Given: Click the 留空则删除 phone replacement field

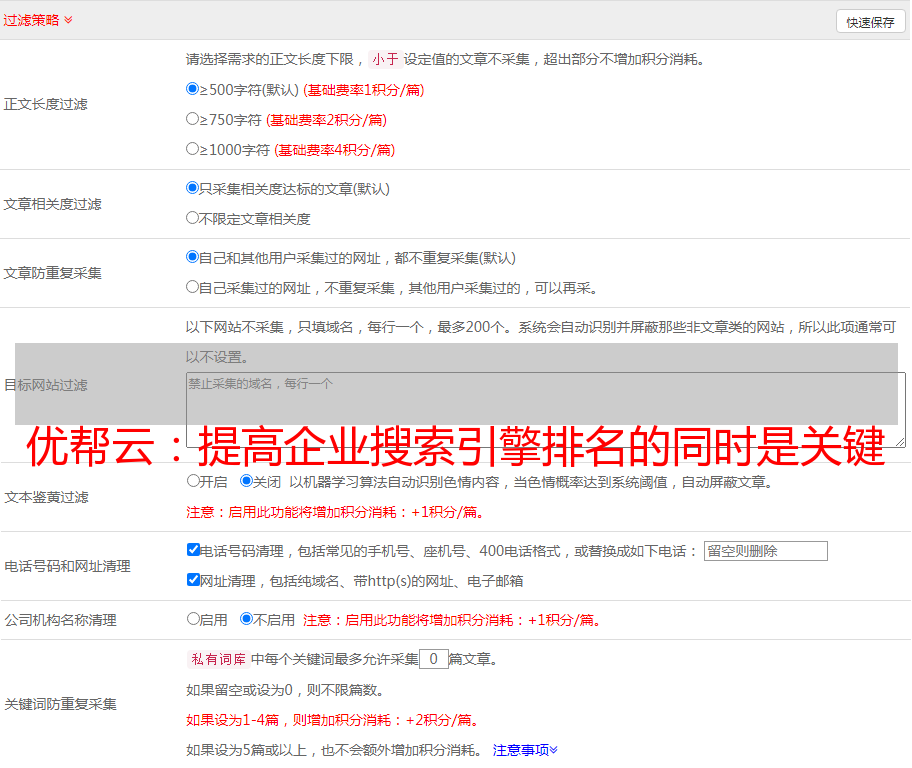Looking at the screenshot, I should click(x=765, y=551).
